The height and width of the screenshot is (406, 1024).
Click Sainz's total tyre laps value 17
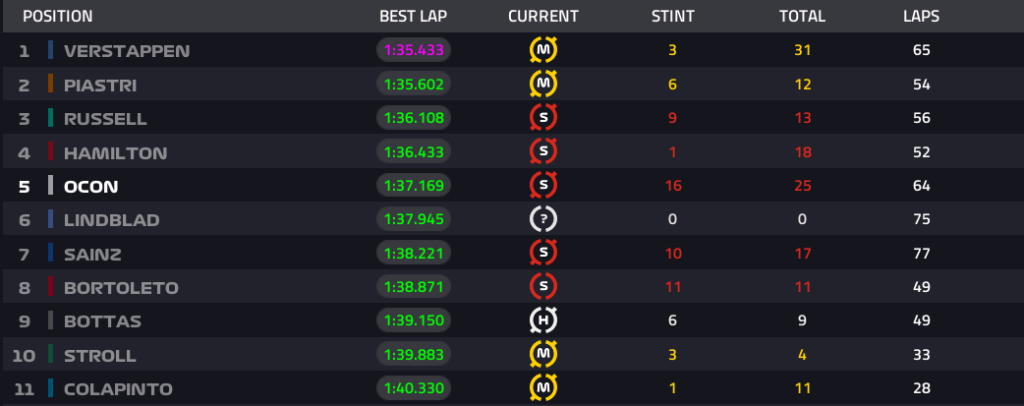pyautogui.click(x=802, y=254)
